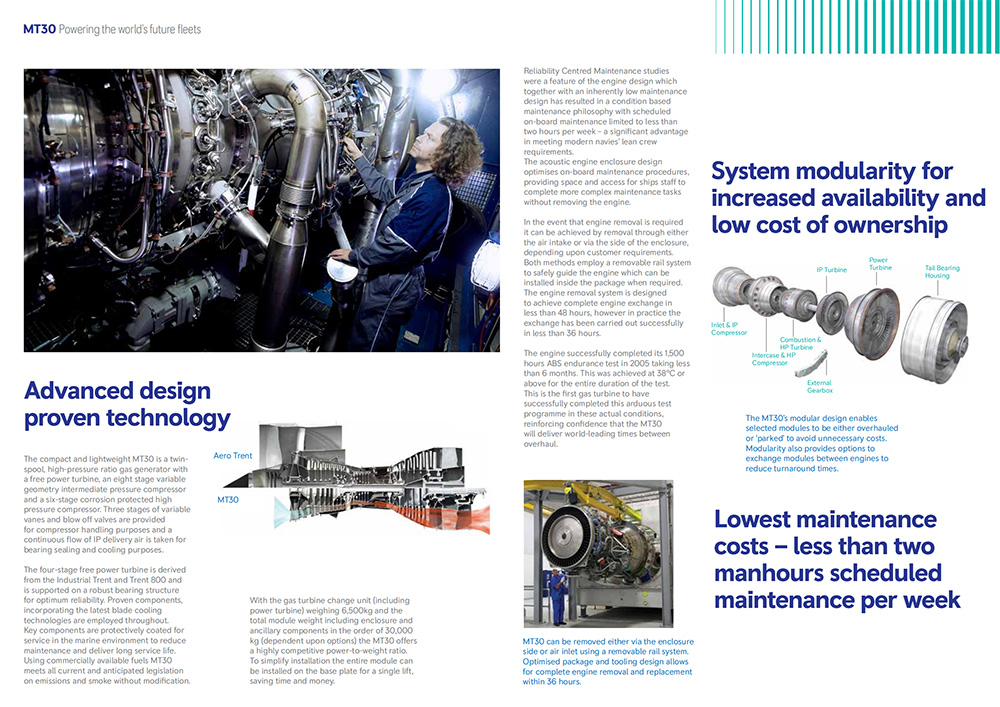The height and width of the screenshot is (707, 1000).
Task: Click the paragraph starting "The compact and lightweight MT30"
Action: (107, 504)
